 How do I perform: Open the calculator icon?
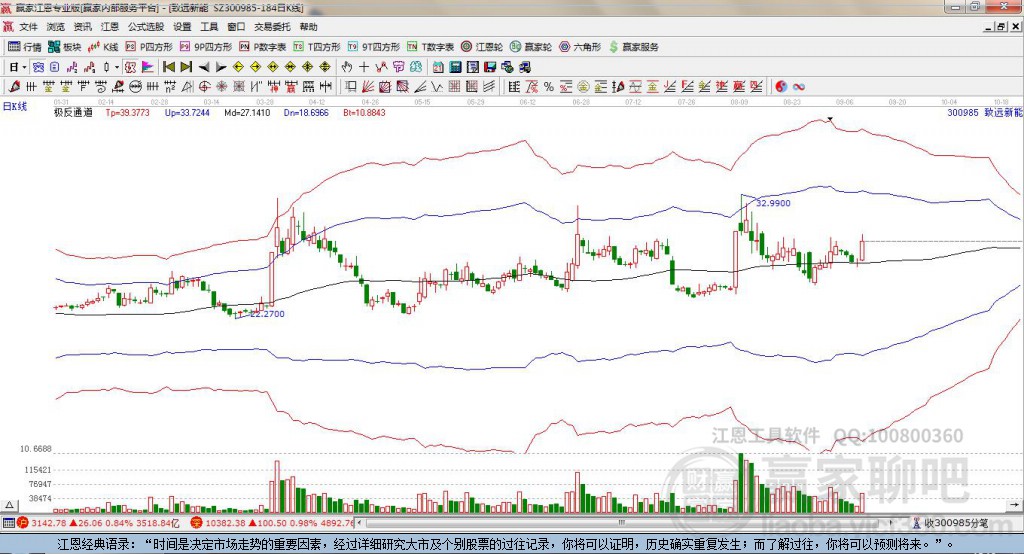(455, 67)
